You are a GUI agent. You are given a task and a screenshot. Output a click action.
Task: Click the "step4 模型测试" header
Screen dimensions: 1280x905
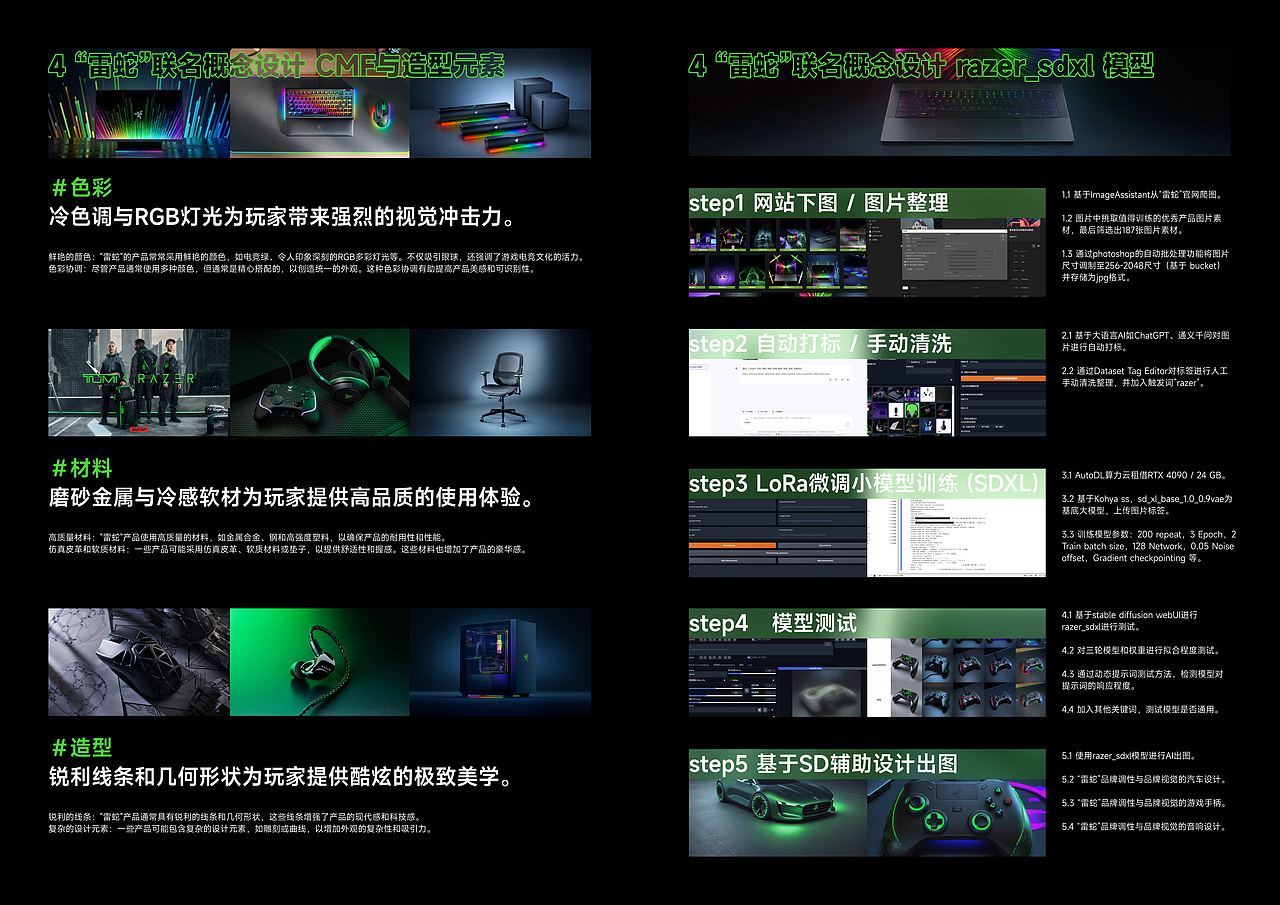773,623
